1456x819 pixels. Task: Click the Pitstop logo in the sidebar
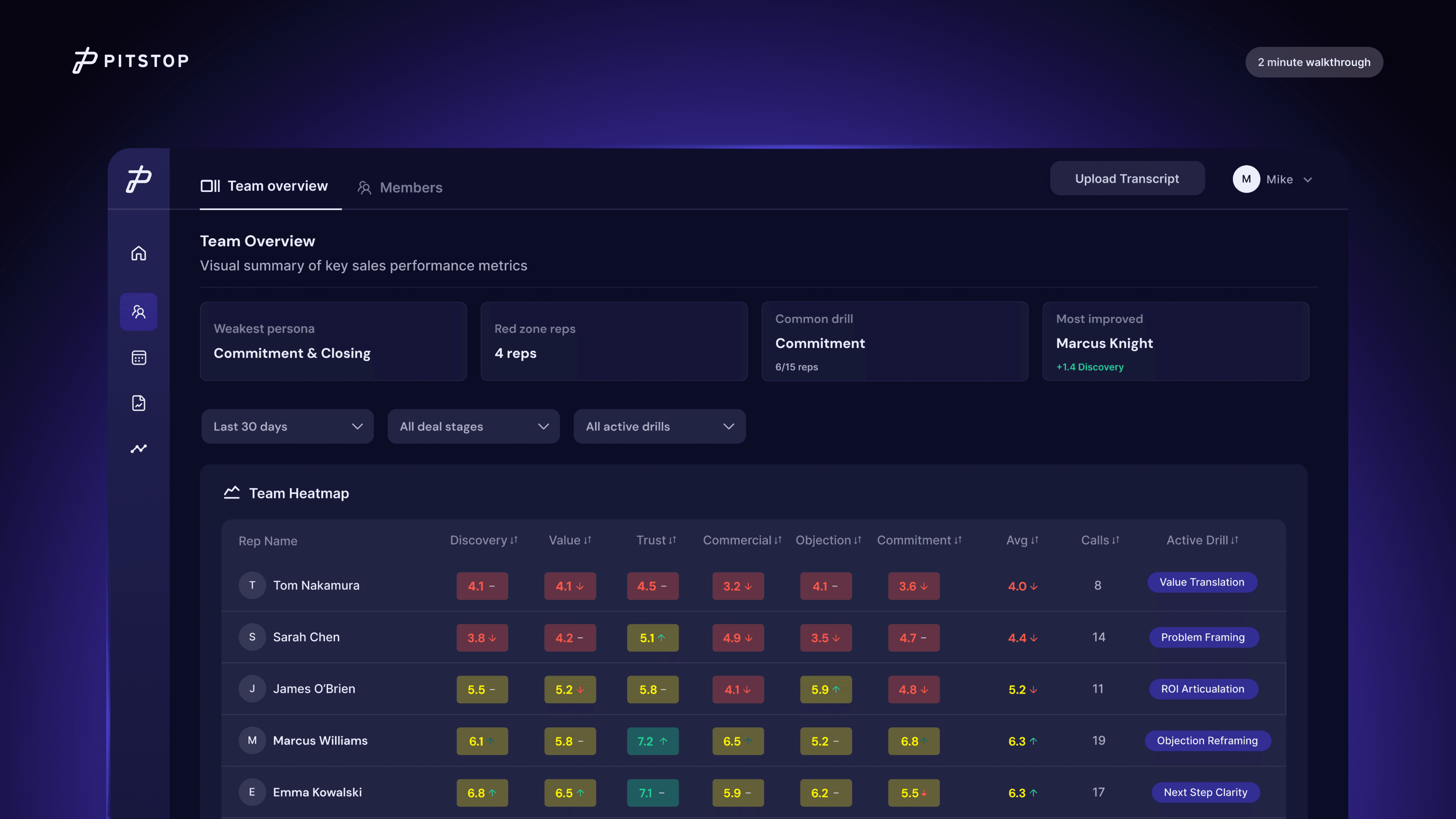tap(138, 179)
